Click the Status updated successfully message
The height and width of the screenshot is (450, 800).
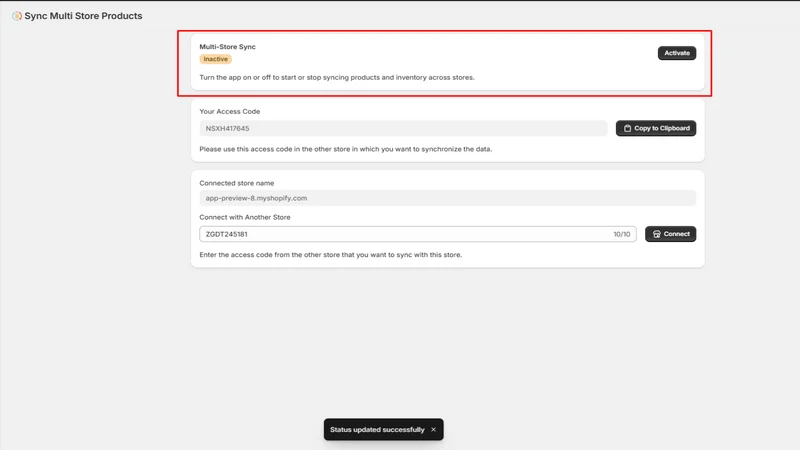click(x=377, y=430)
